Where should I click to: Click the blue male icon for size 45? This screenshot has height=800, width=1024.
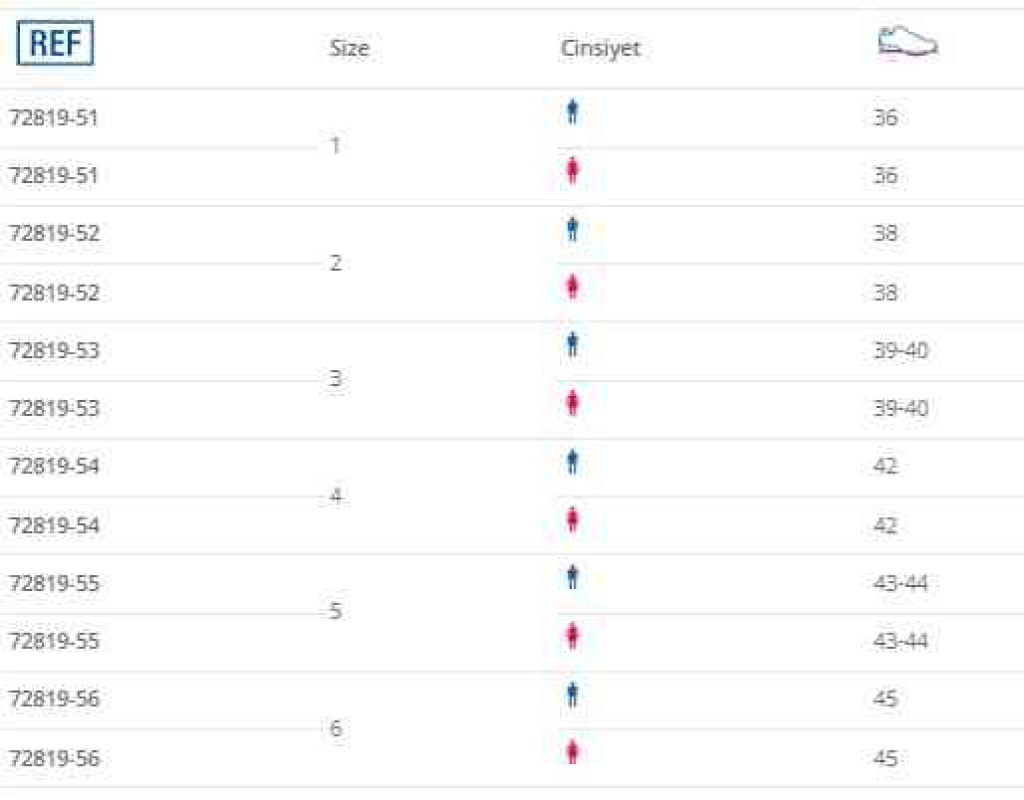click(573, 694)
